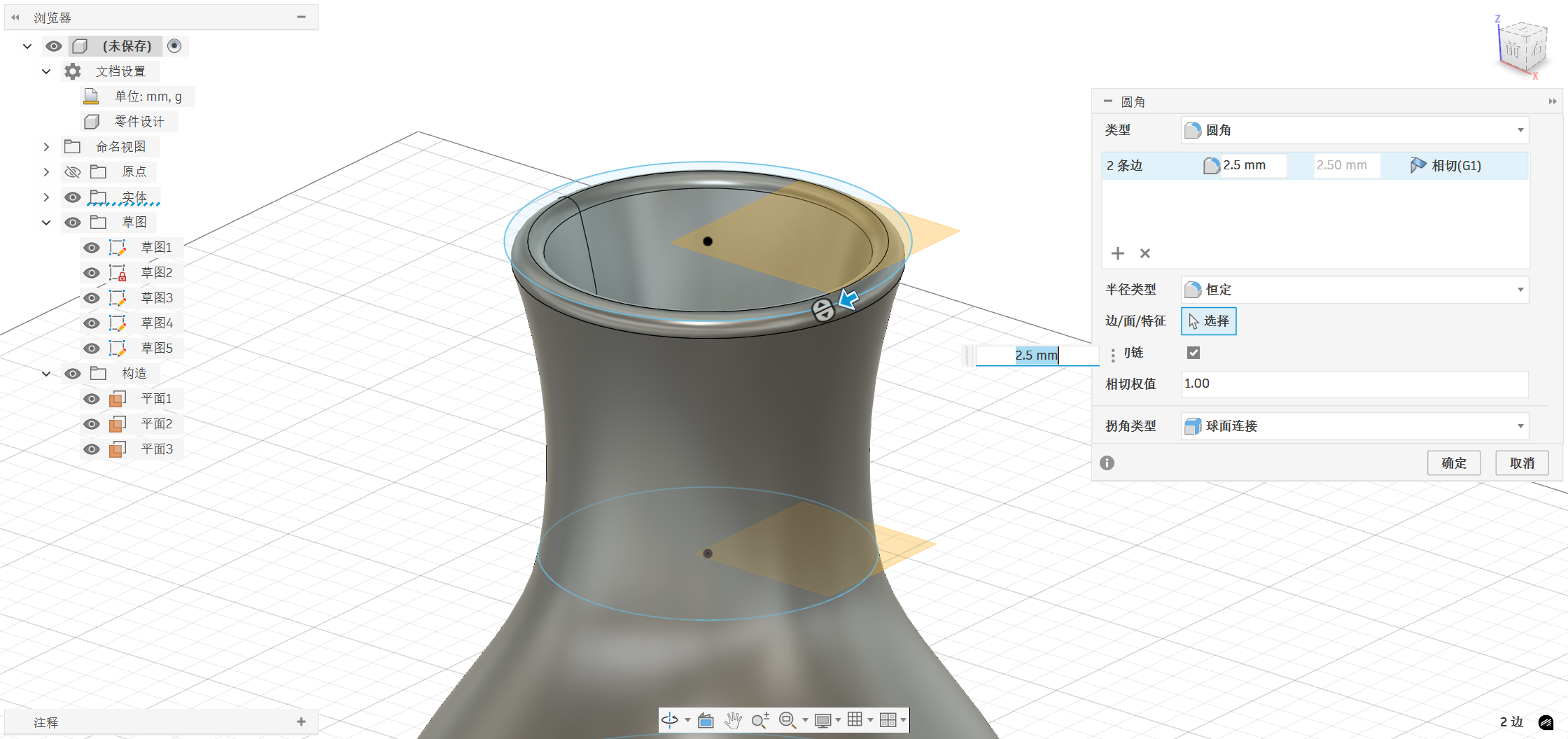The width and height of the screenshot is (1568, 739).
Task: Select 草图2 in the browser tree
Action: click(157, 273)
